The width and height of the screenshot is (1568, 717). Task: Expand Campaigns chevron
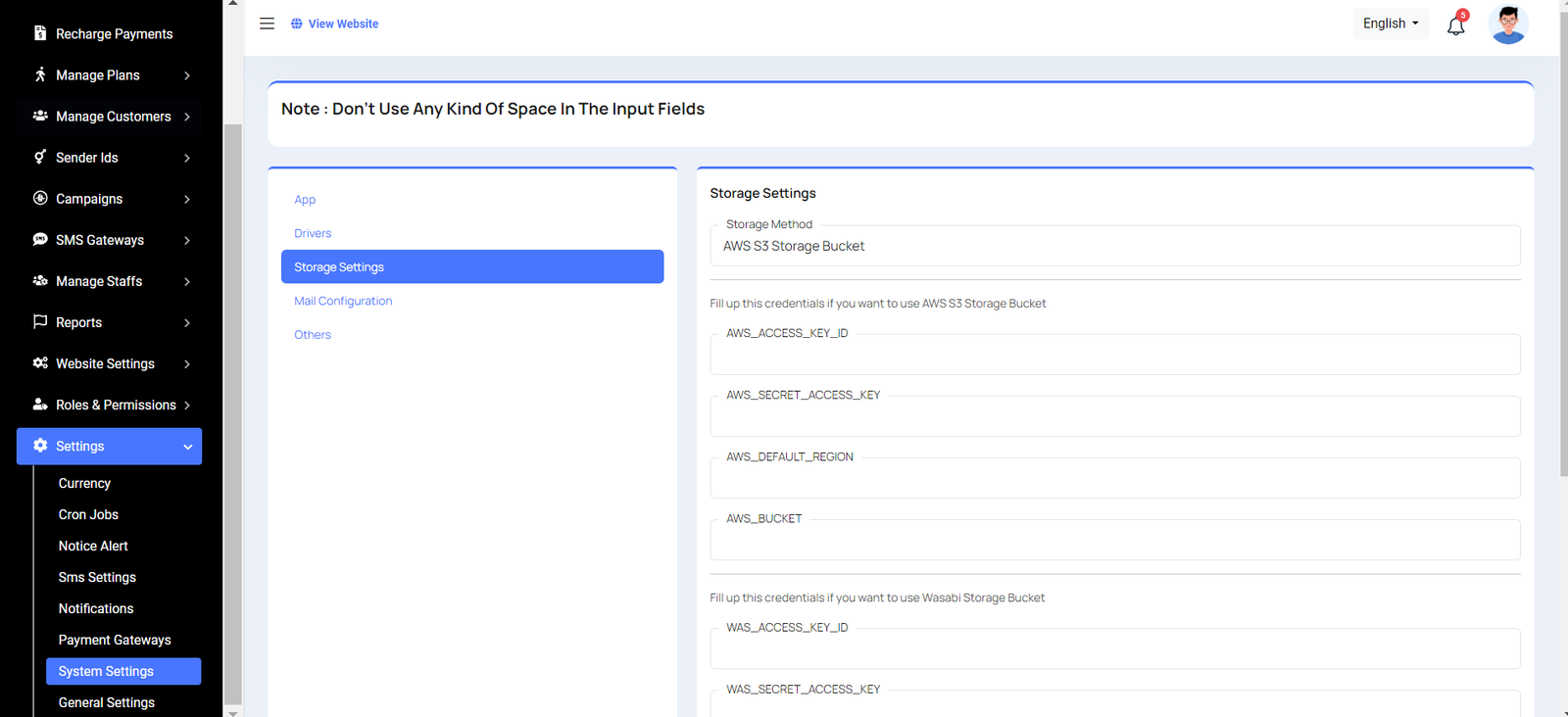coord(187,199)
